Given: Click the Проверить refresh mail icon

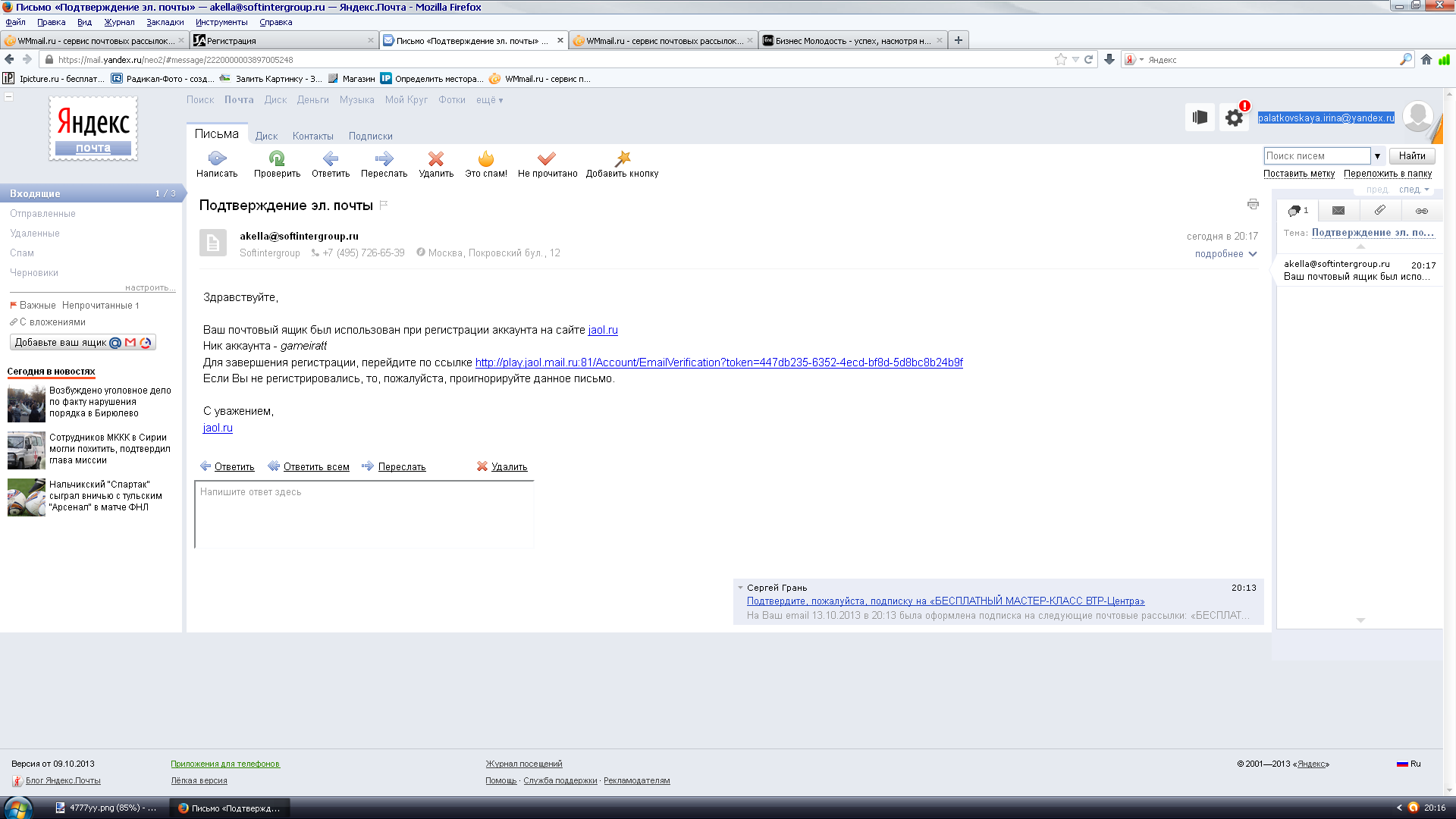Looking at the screenshot, I should tap(277, 158).
